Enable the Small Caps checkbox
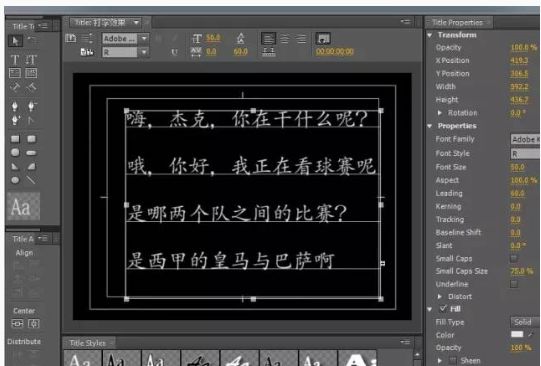 (514, 258)
